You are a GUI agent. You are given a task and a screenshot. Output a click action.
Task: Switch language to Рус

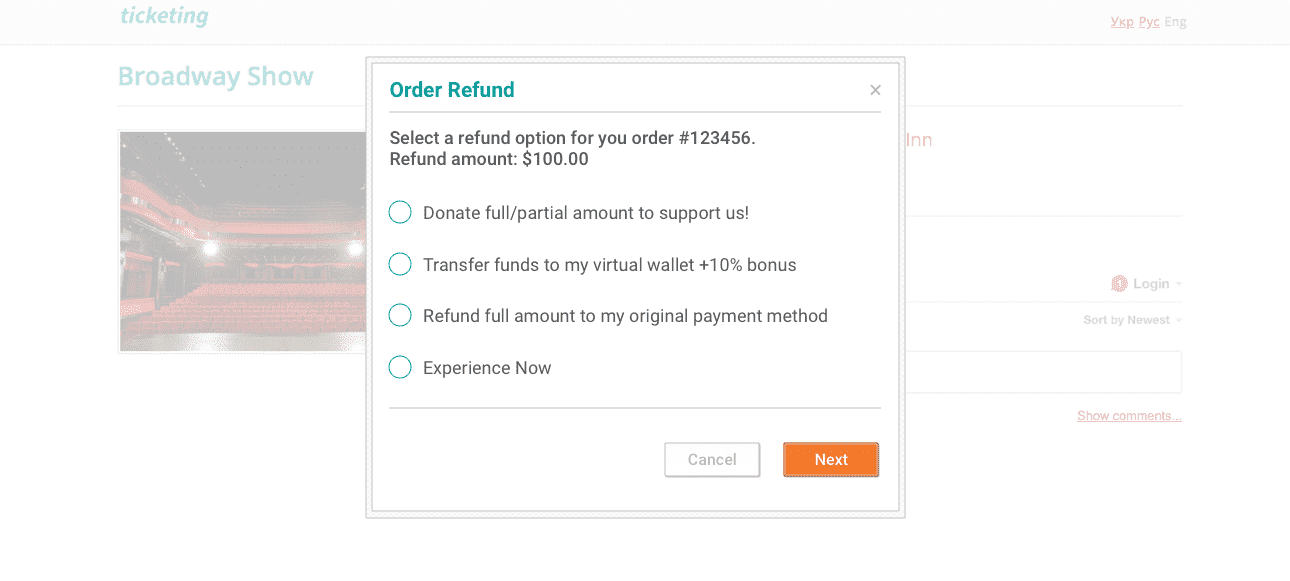[x=1149, y=21]
